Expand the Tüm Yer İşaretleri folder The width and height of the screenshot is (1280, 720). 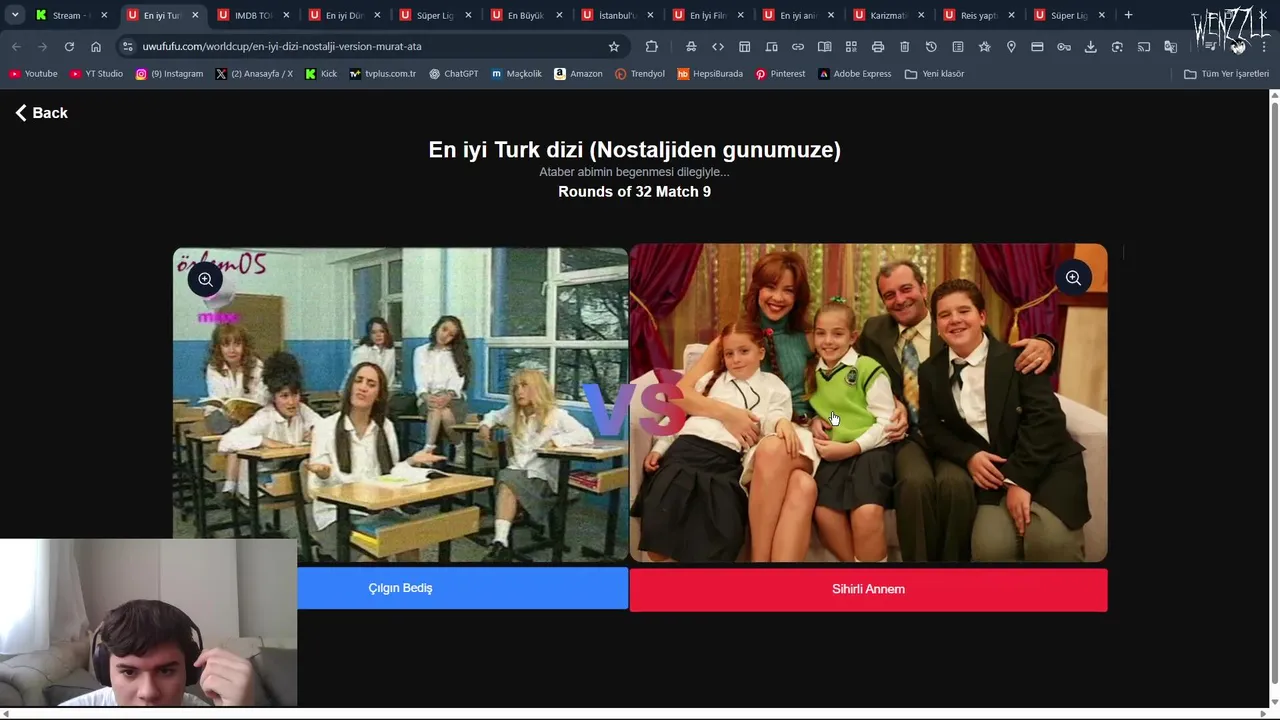(1226, 74)
